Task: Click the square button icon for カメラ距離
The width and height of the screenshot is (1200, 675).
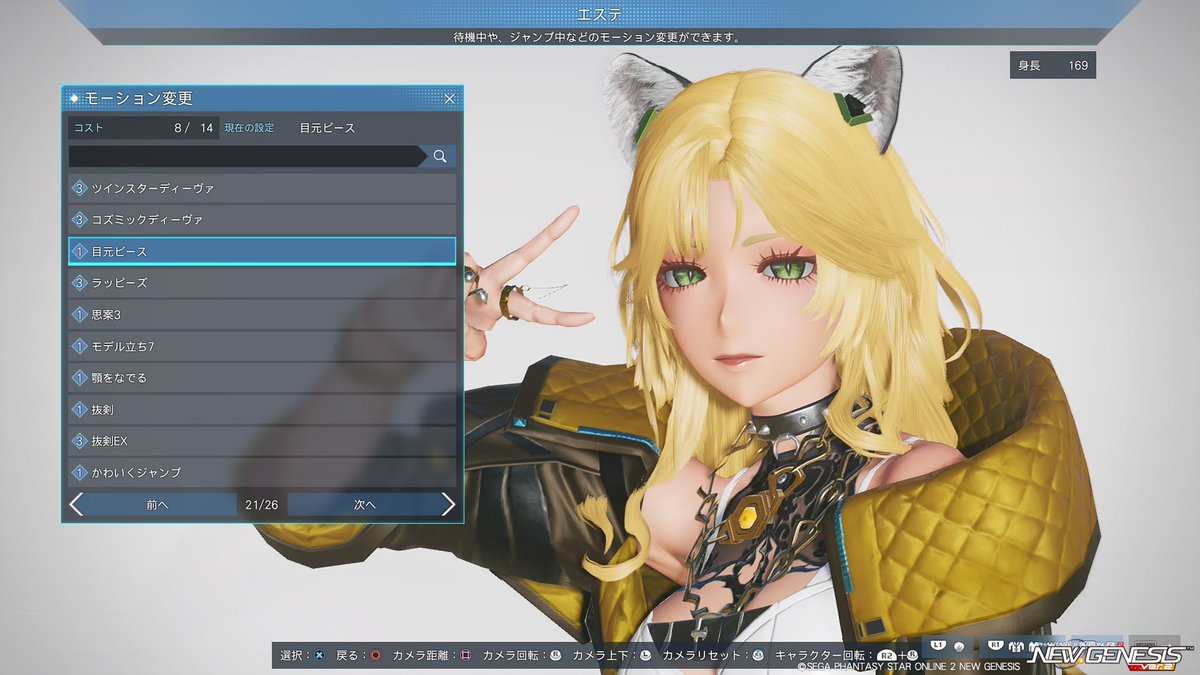Action: [x=465, y=656]
